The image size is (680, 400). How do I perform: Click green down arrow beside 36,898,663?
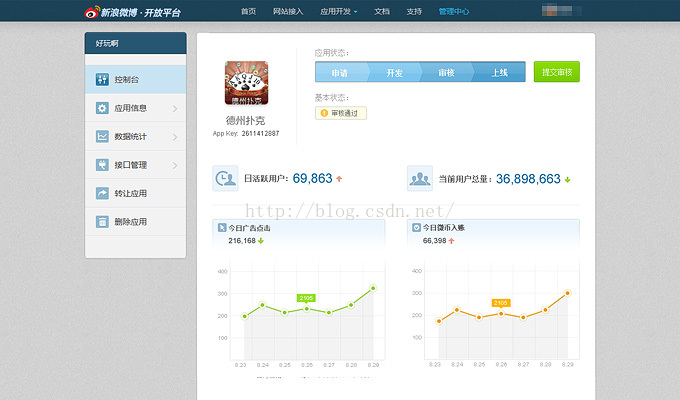(x=567, y=180)
